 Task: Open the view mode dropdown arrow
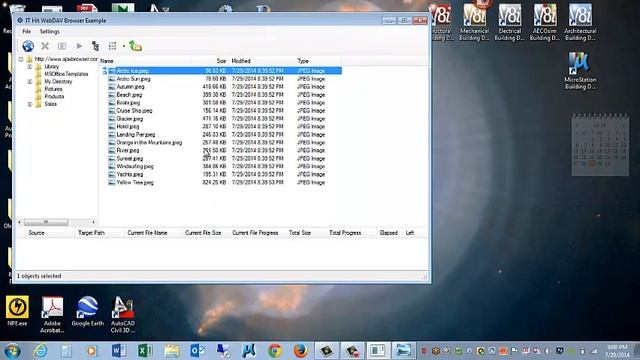[x=124, y=46]
